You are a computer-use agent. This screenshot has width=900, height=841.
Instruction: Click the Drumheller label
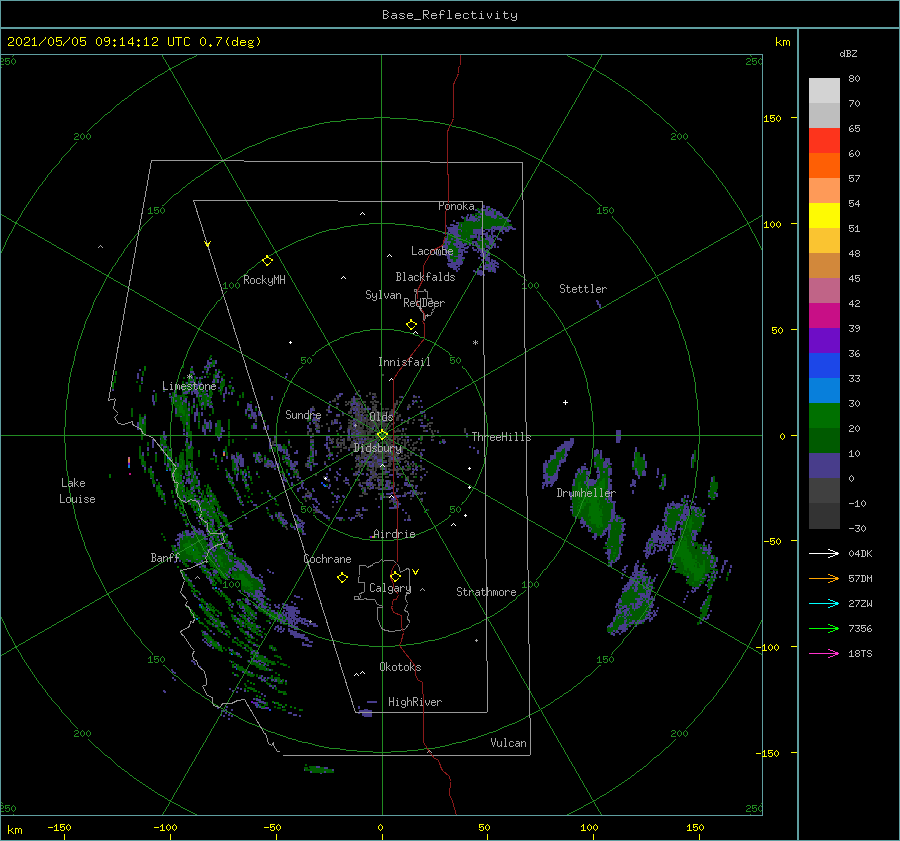pyautogui.click(x=586, y=493)
